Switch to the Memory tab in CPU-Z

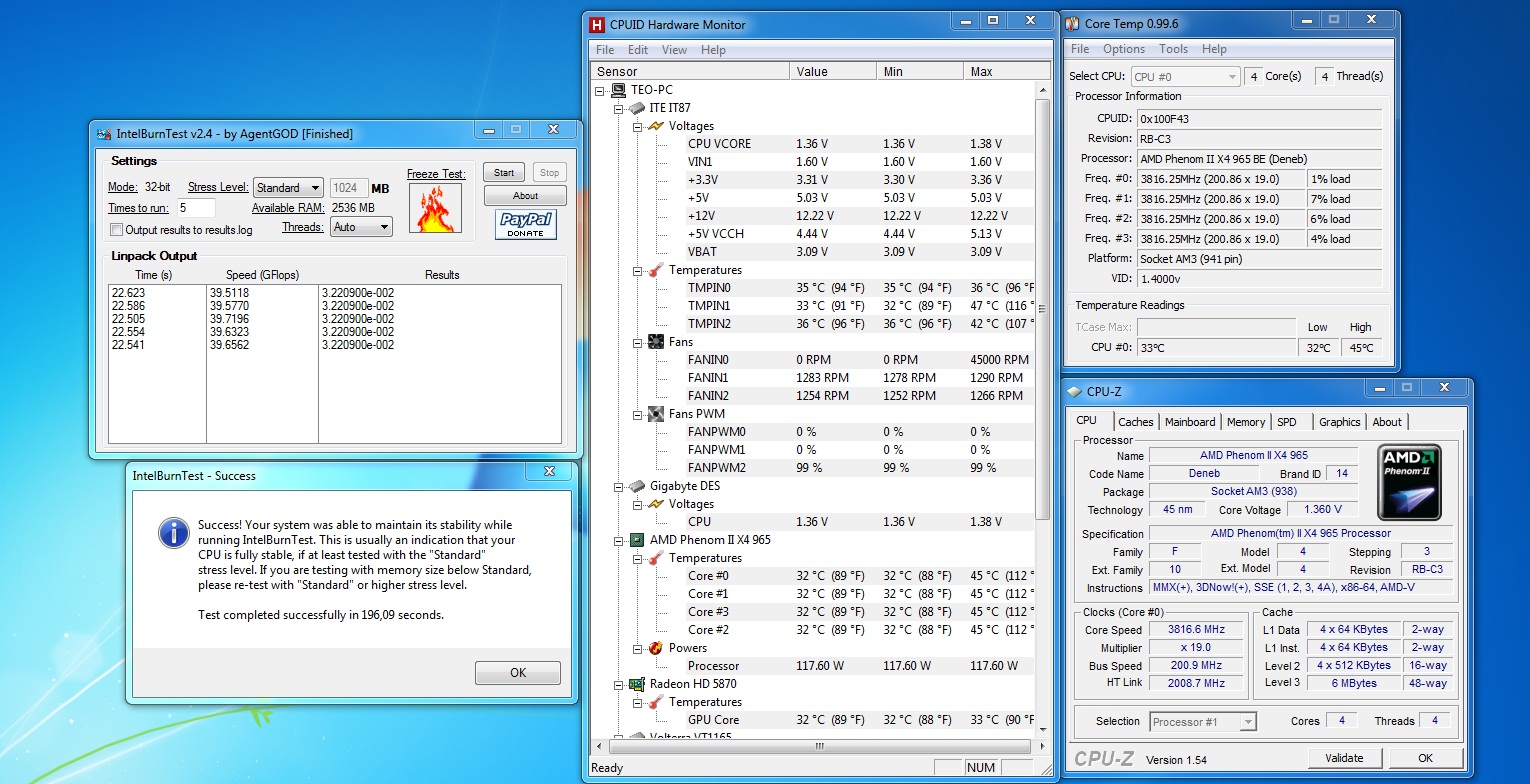point(1245,422)
